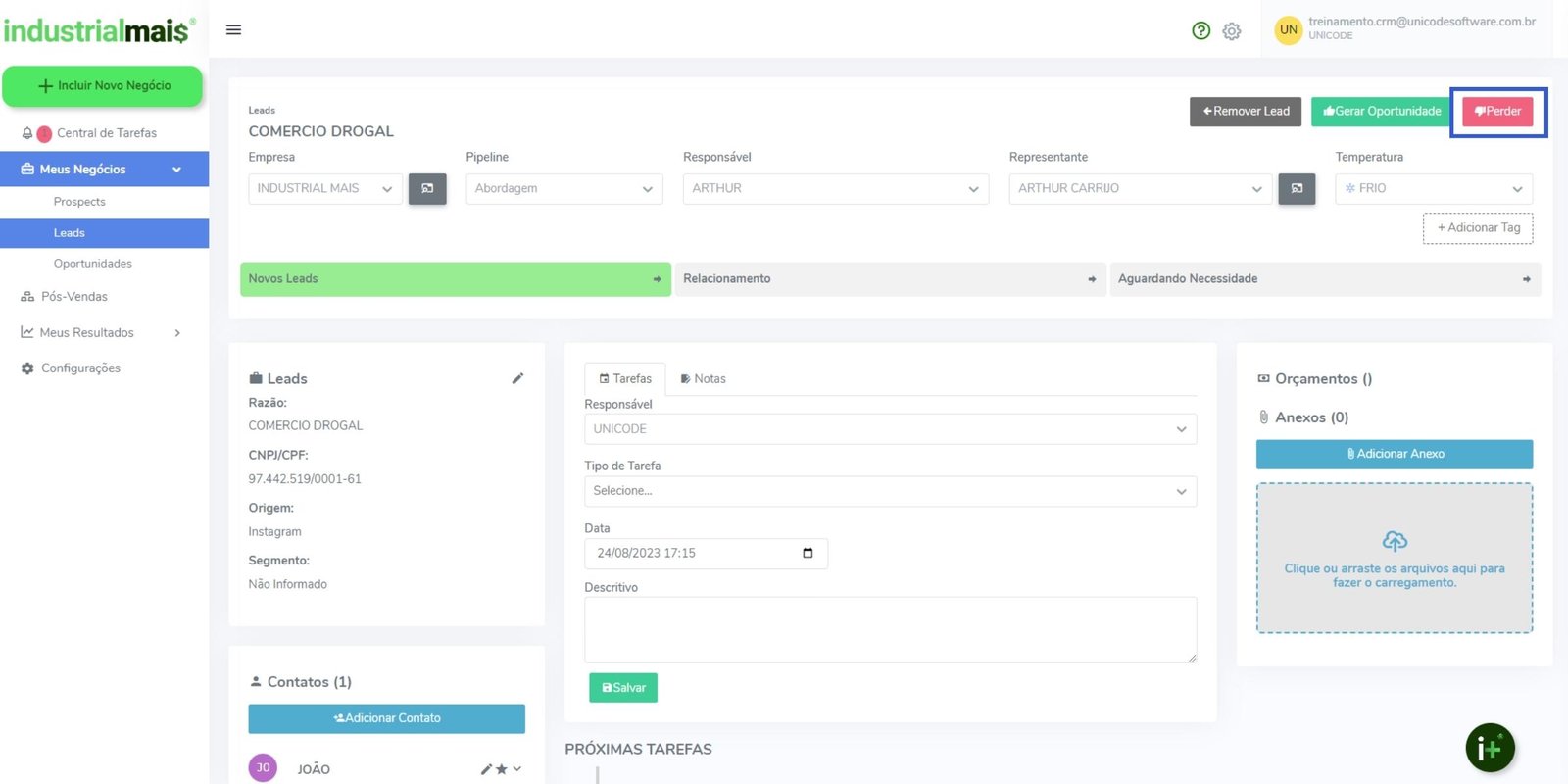The width and height of the screenshot is (1568, 784).
Task: Open the calendar picker in Data field
Action: (x=808, y=553)
